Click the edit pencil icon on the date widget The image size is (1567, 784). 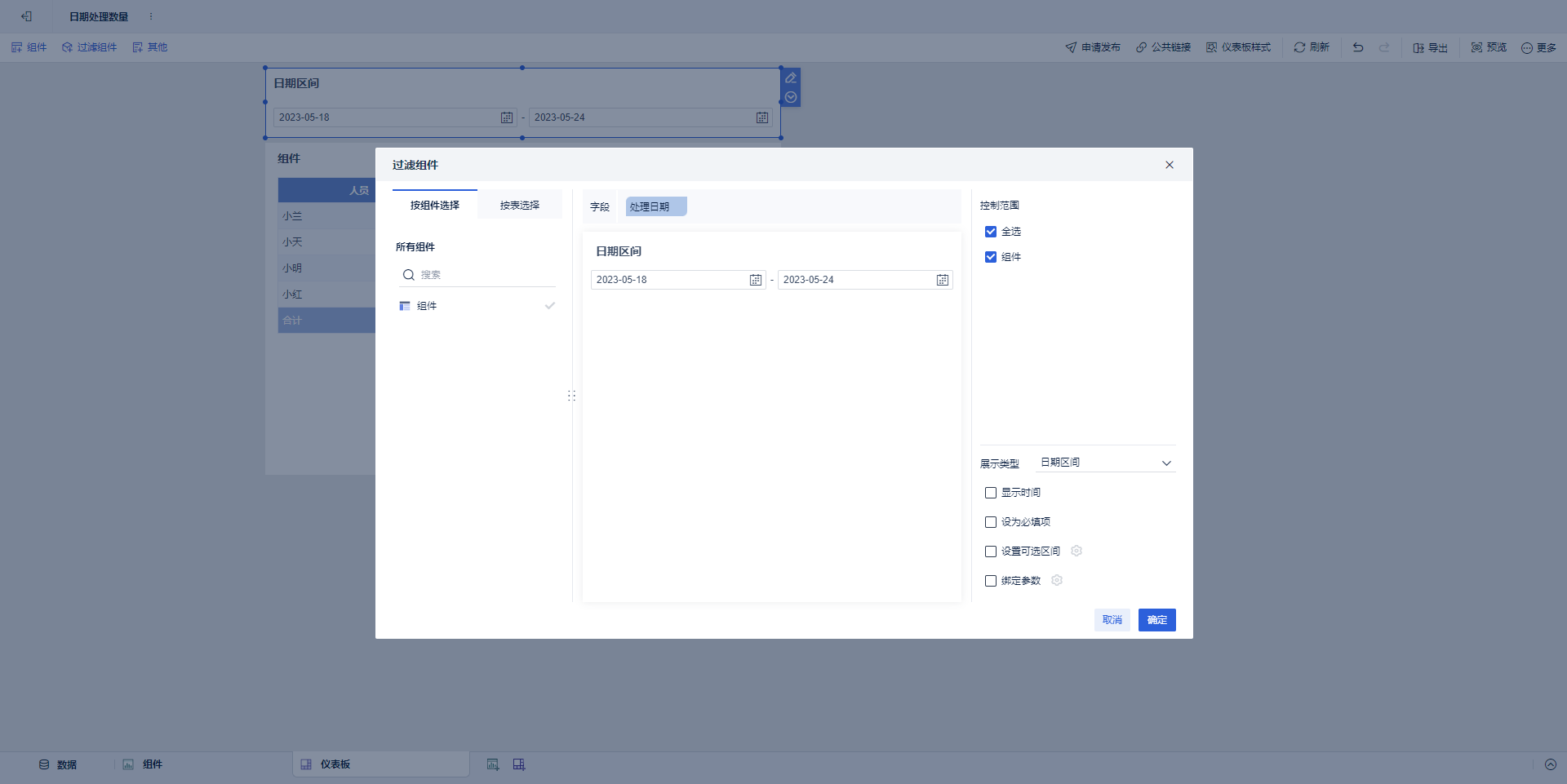click(791, 78)
